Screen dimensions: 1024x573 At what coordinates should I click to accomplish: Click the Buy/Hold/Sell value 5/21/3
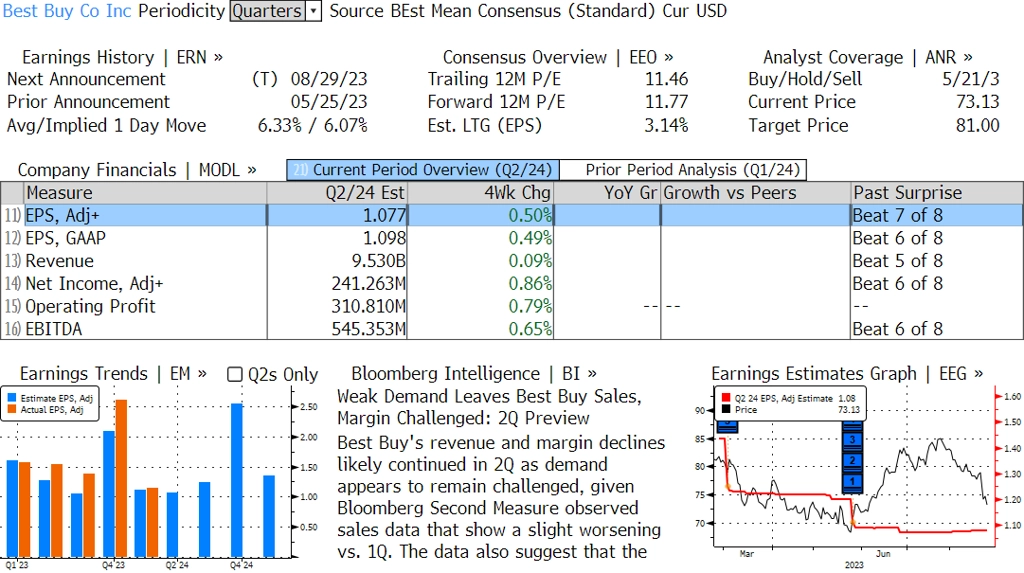click(970, 80)
